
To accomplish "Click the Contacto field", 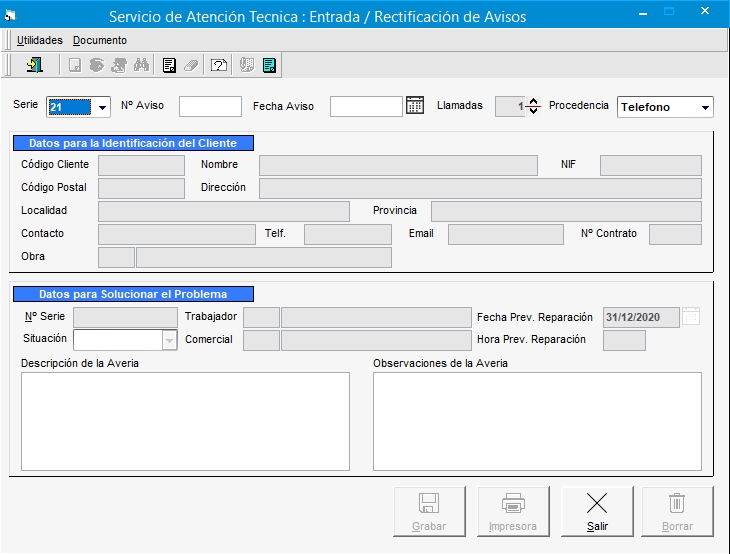I will [177, 234].
